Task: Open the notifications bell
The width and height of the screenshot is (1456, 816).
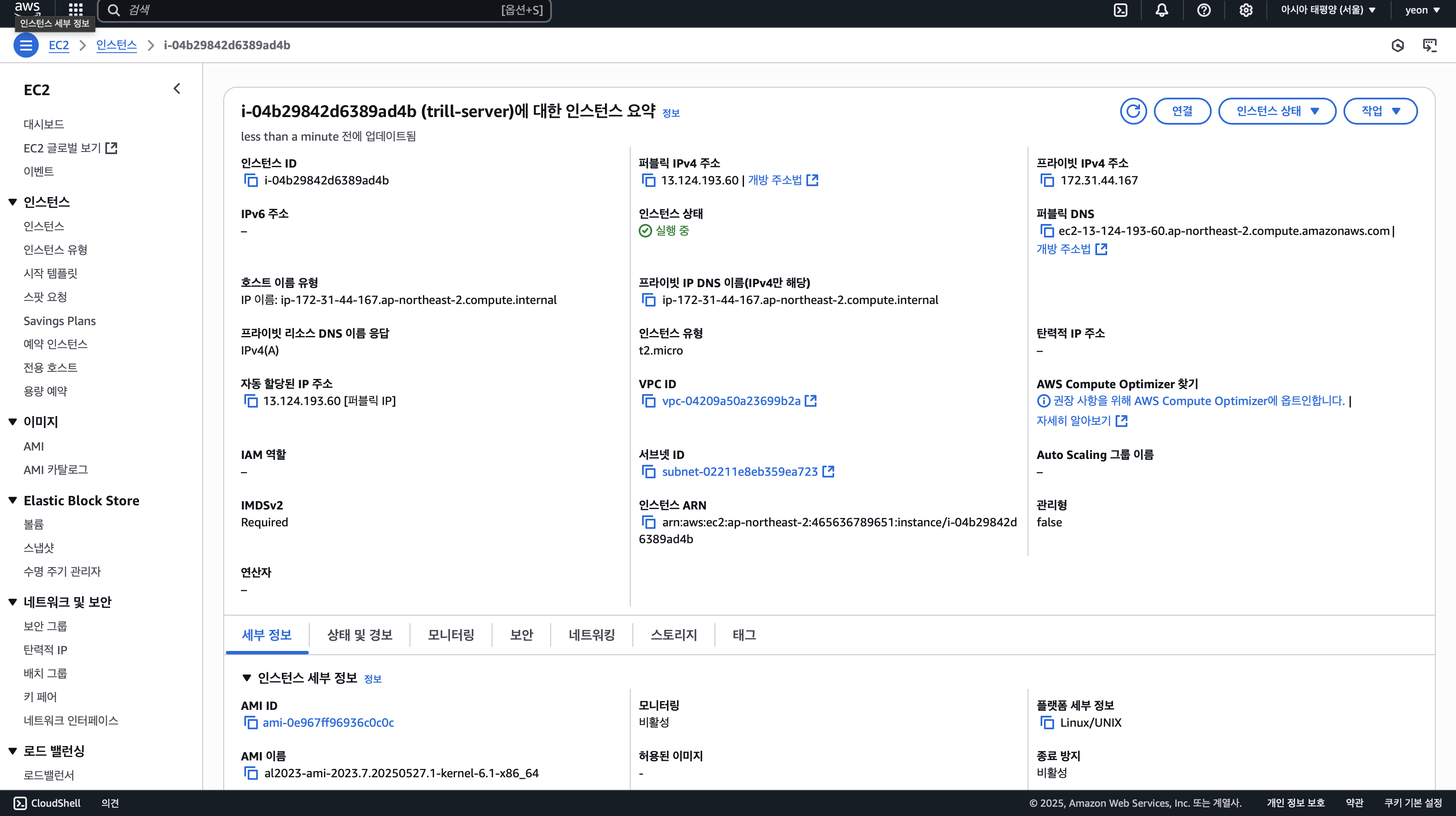Action: [1162, 10]
